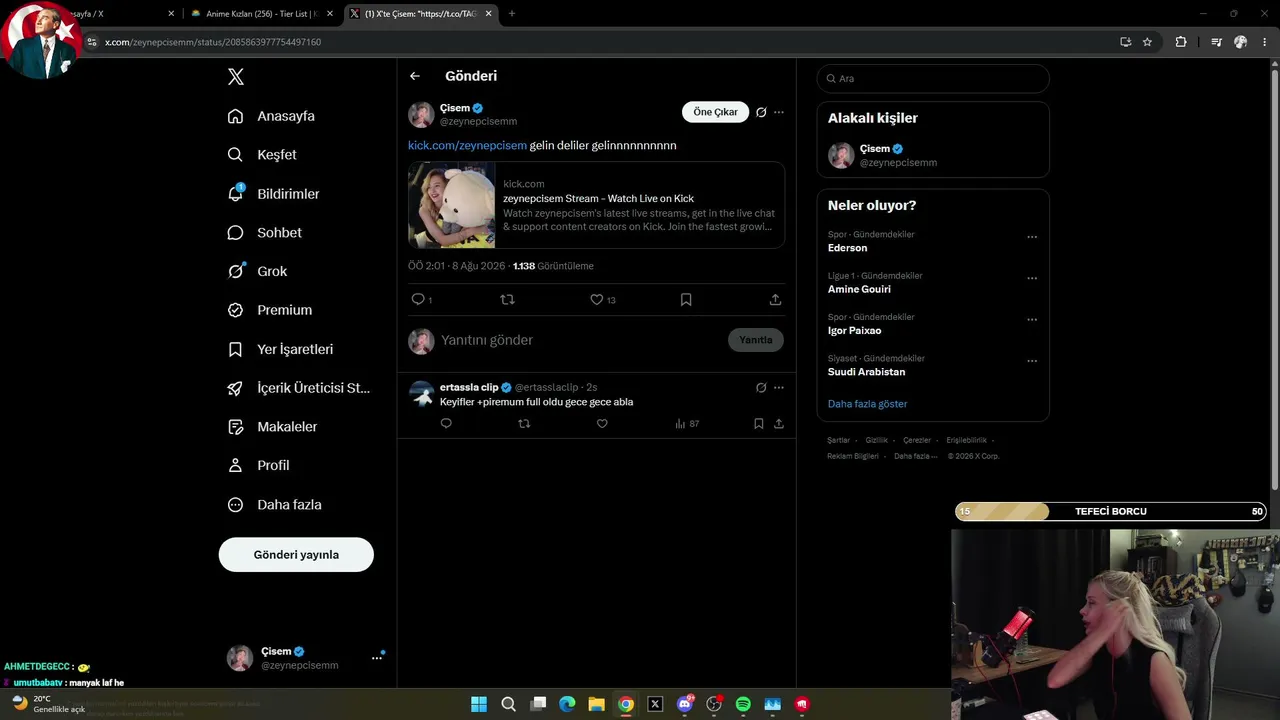Click the X logo in the sidebar
Viewport: 1280px width, 720px height.
point(236,77)
